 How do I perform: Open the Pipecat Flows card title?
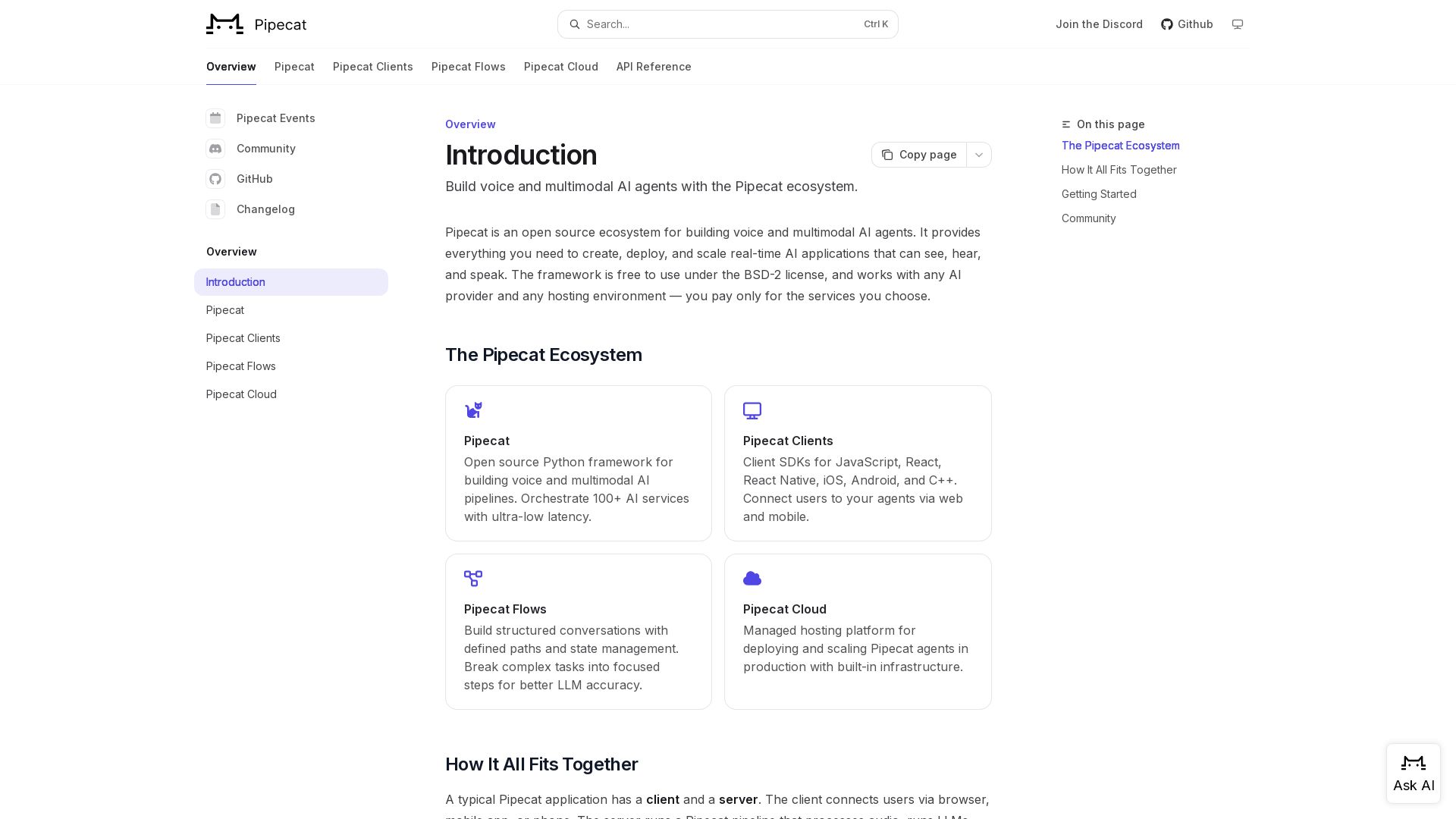(x=505, y=609)
